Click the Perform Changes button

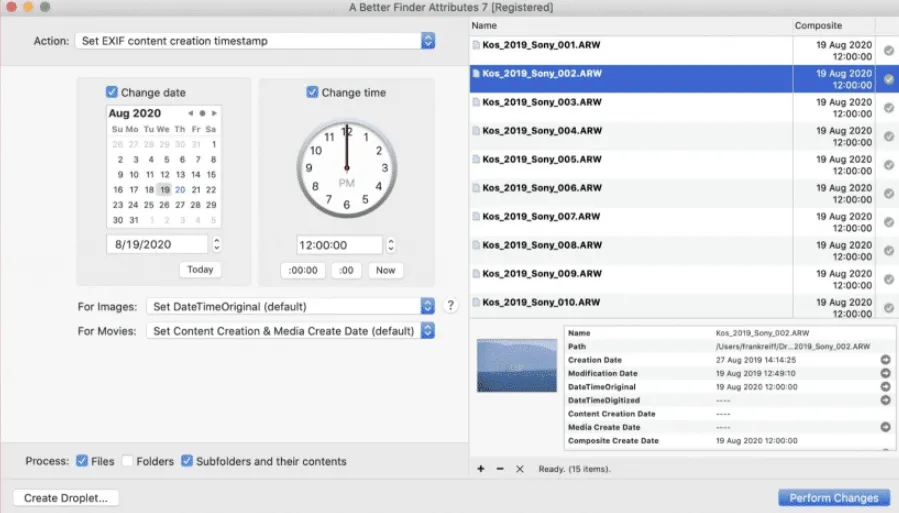click(834, 498)
